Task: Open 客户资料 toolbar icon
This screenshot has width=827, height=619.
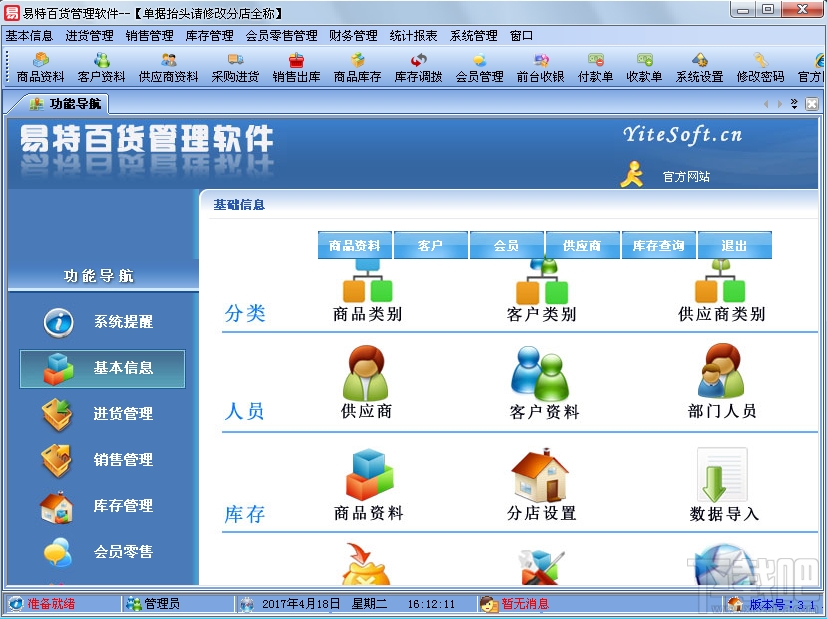Action: 101,68
